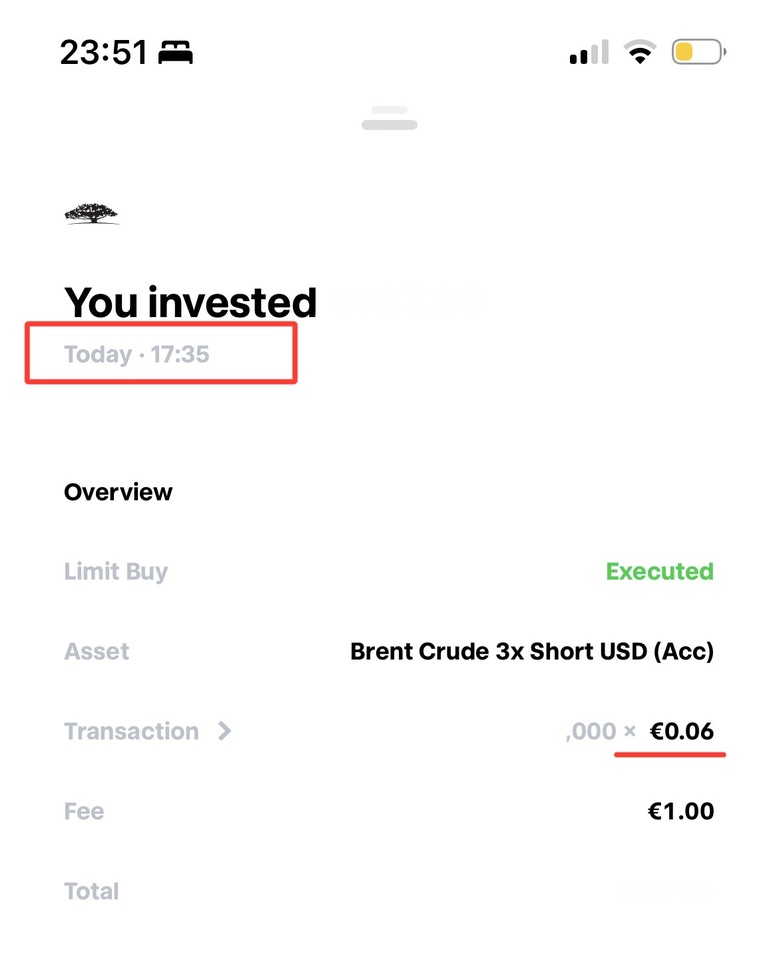Screen dimensions: 779x960
Task: Tap the Limit Buy order type label
Action: pyautogui.click(x=116, y=572)
